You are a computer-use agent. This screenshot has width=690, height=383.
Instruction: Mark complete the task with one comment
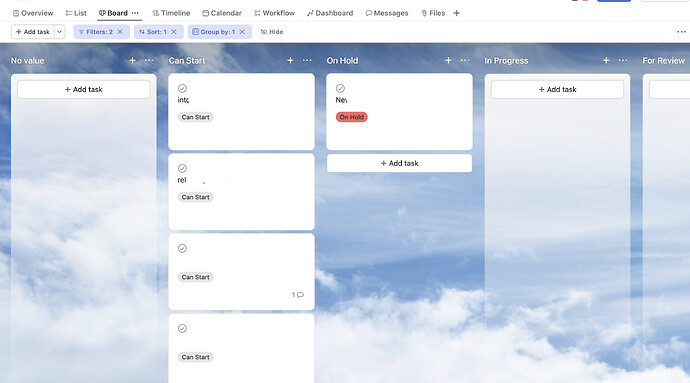click(182, 249)
